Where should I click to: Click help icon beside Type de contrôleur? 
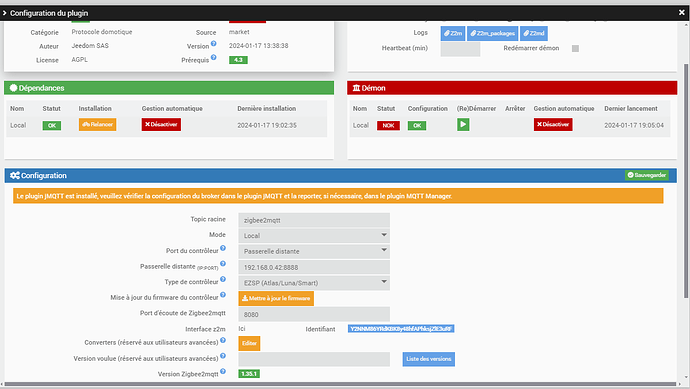tap(223, 279)
